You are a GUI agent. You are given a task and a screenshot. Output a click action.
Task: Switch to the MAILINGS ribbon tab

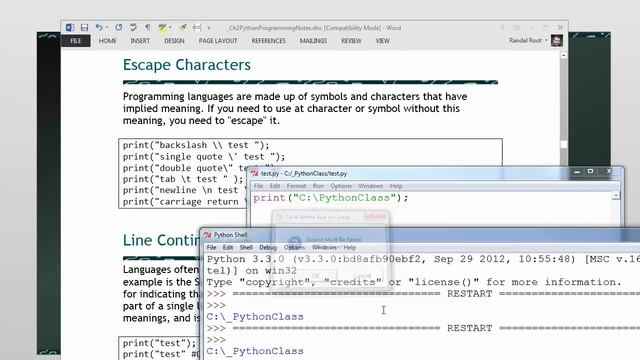point(313,41)
